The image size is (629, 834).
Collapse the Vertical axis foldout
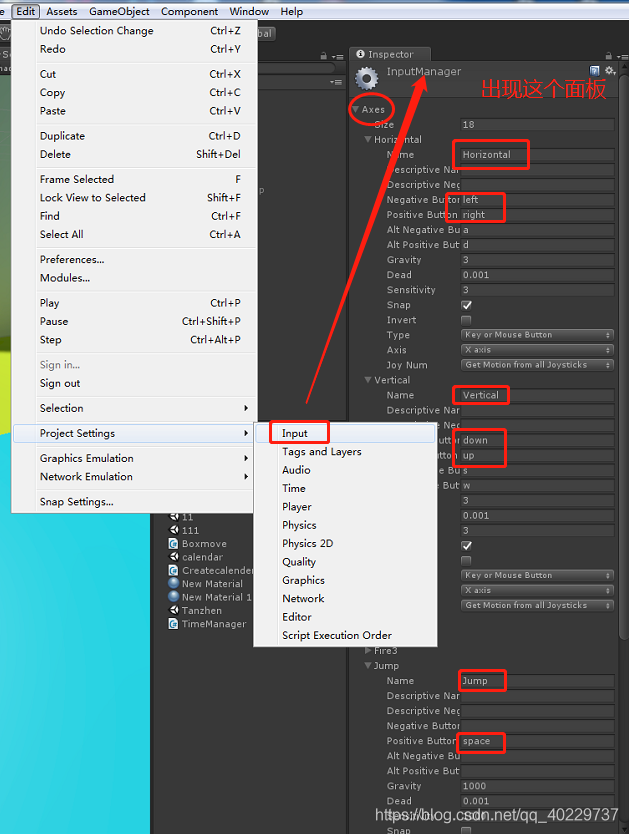click(x=368, y=380)
